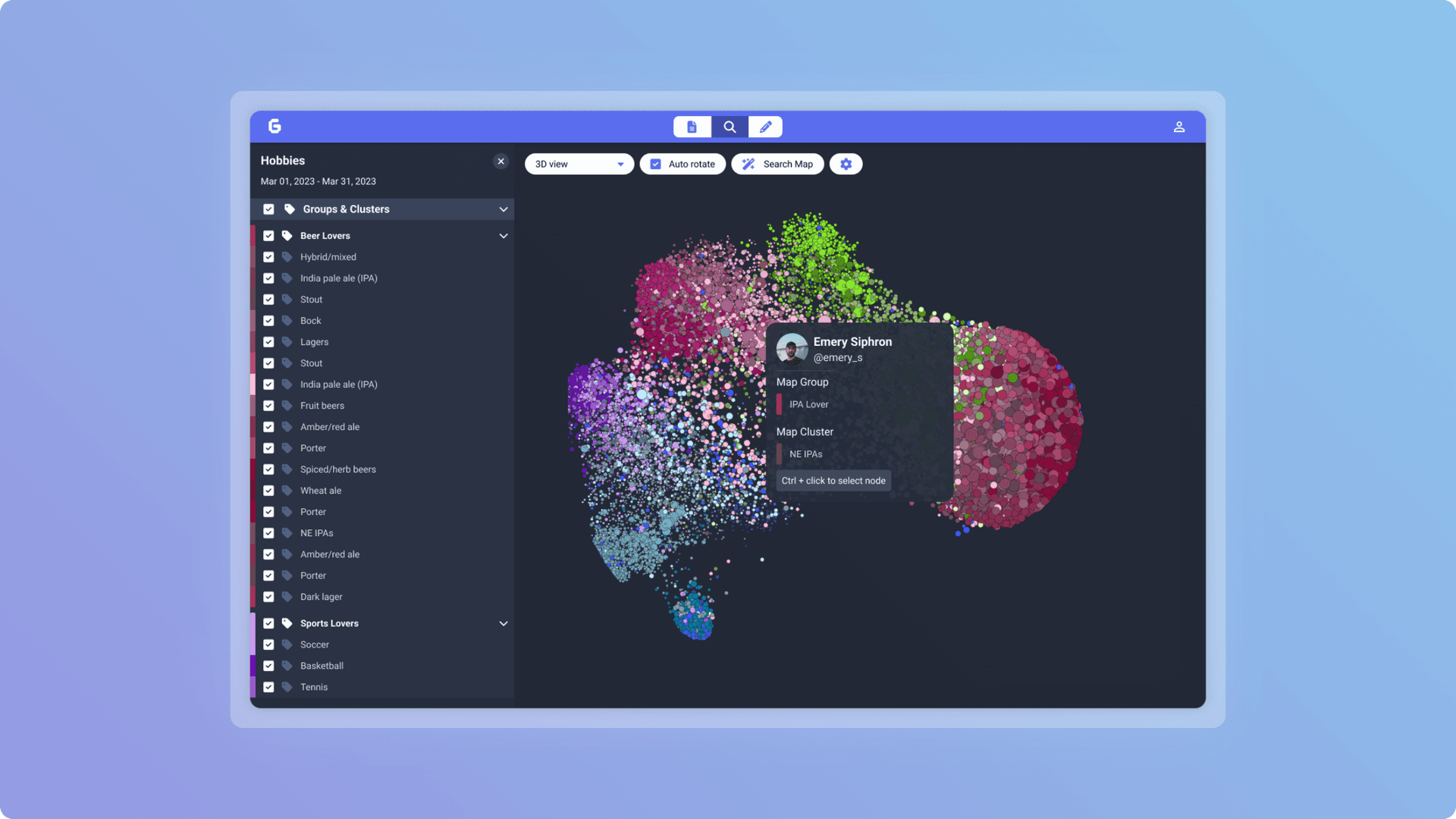Select the search magnifier icon in header
This screenshot has width=1456, height=819.
click(x=729, y=127)
